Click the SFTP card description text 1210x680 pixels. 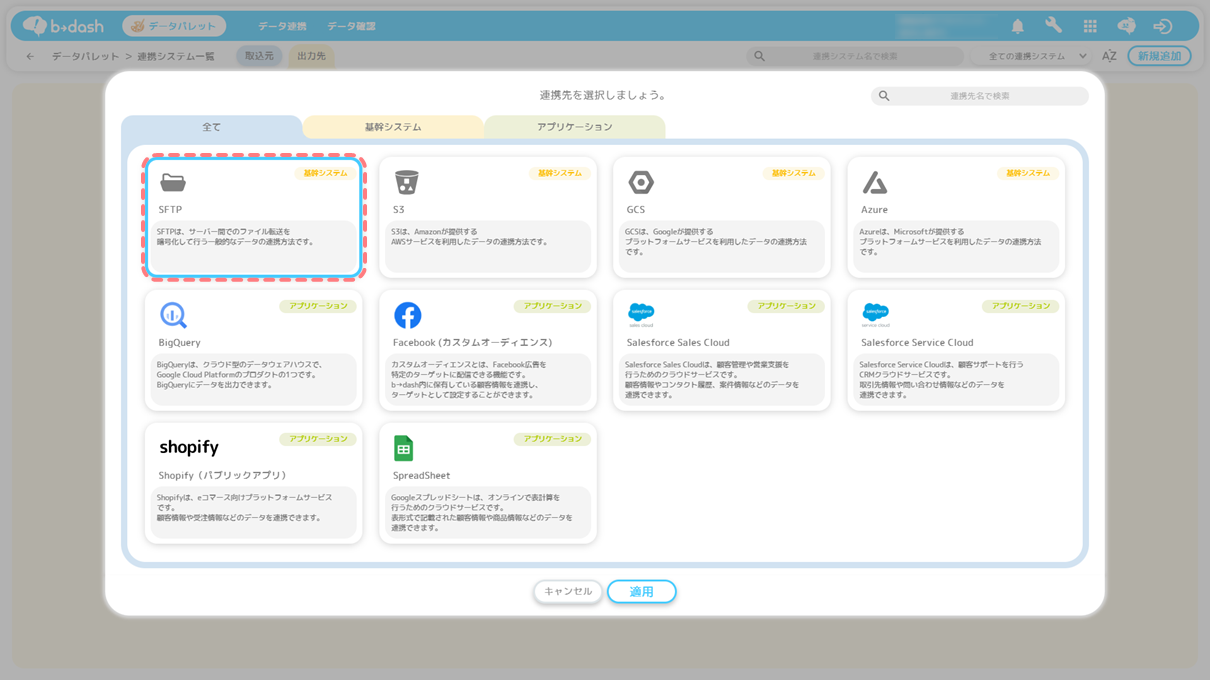[x=236, y=237]
